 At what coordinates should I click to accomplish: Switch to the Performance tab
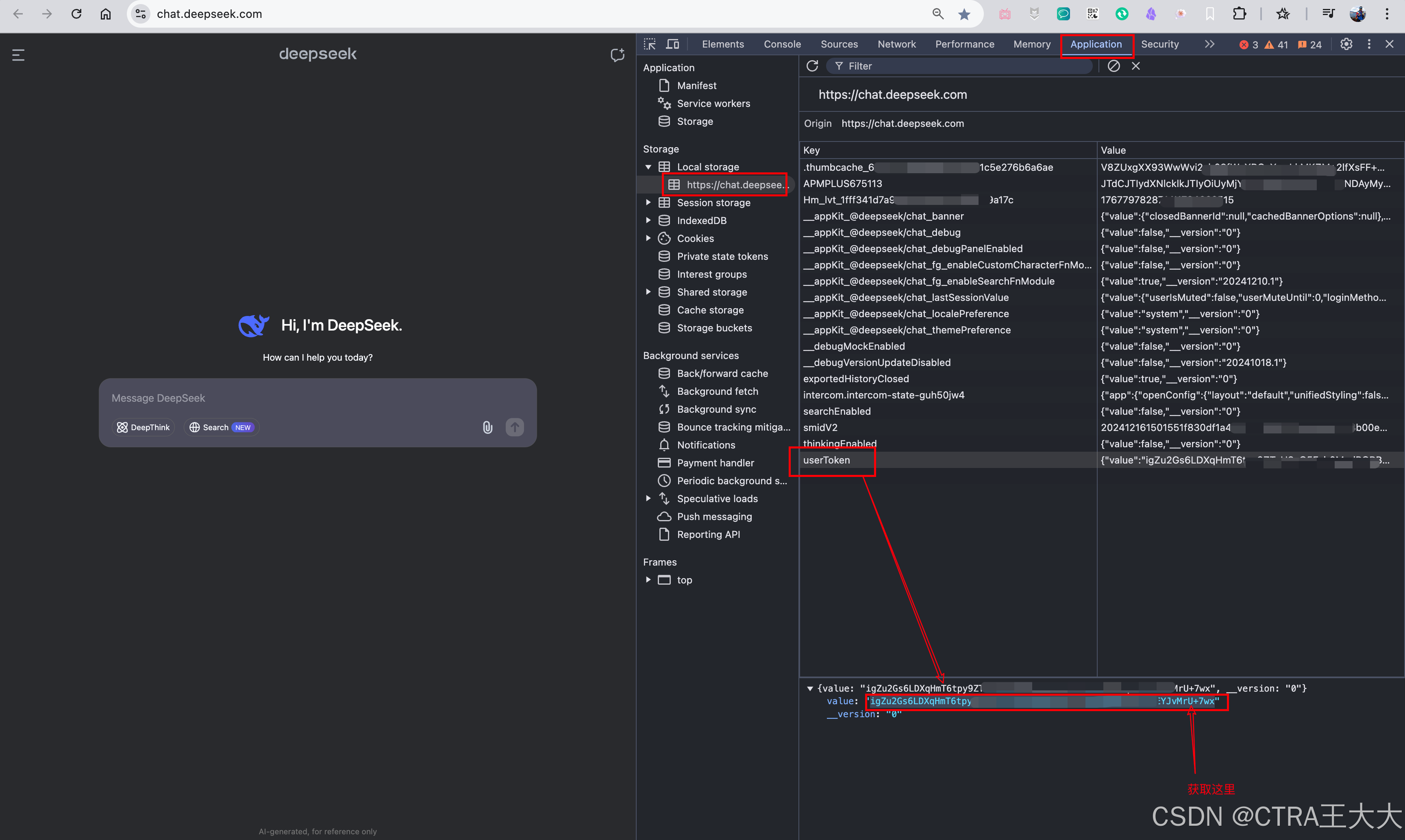[x=964, y=44]
